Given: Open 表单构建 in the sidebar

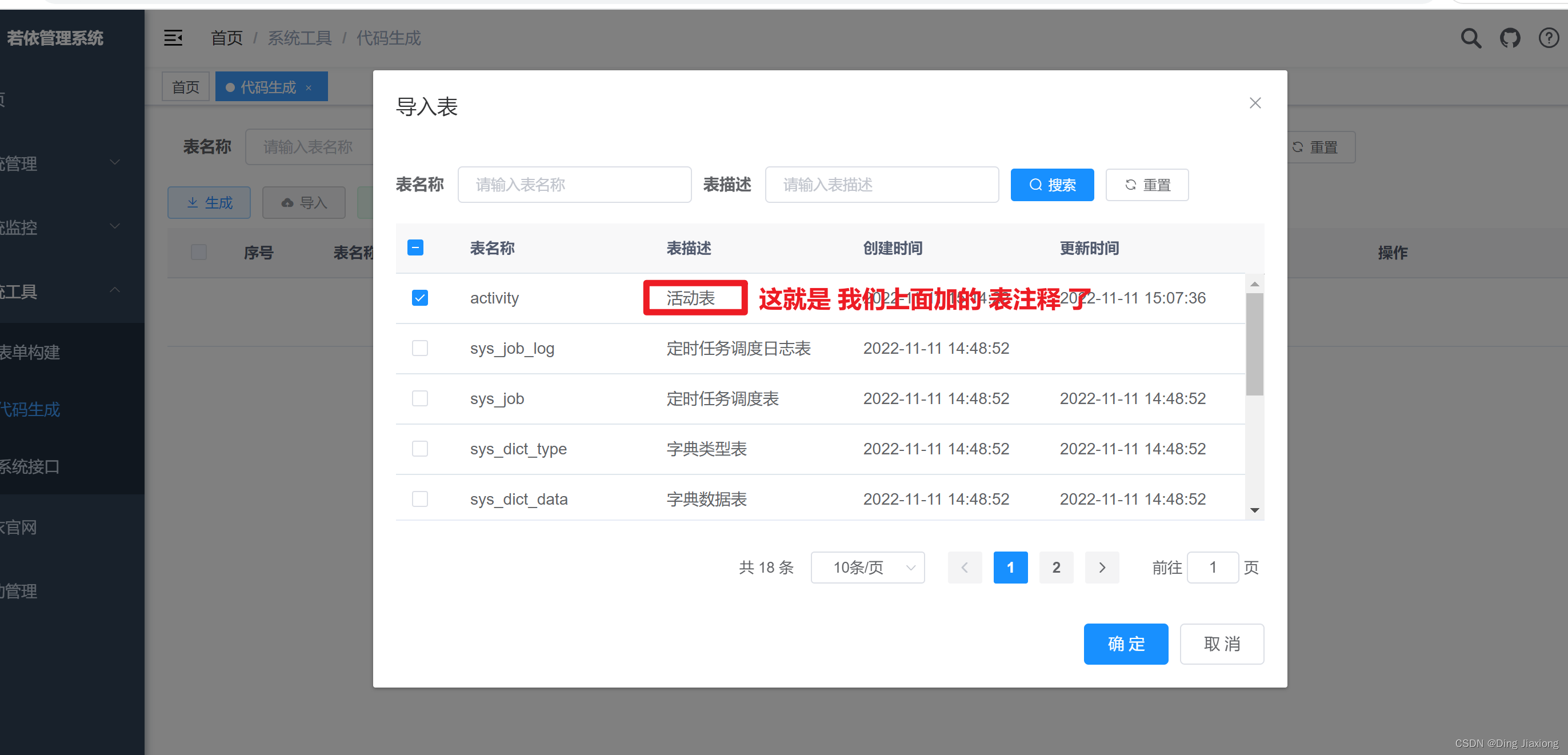Looking at the screenshot, I should [x=30, y=352].
